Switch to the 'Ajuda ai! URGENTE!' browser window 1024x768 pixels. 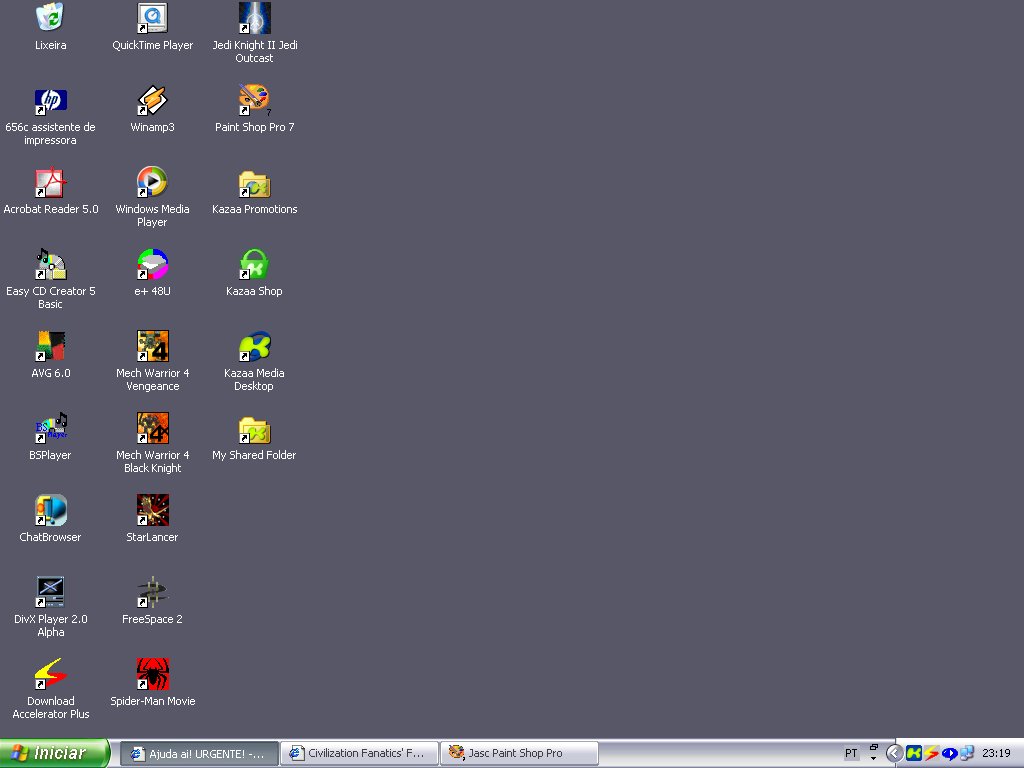pyautogui.click(x=199, y=754)
